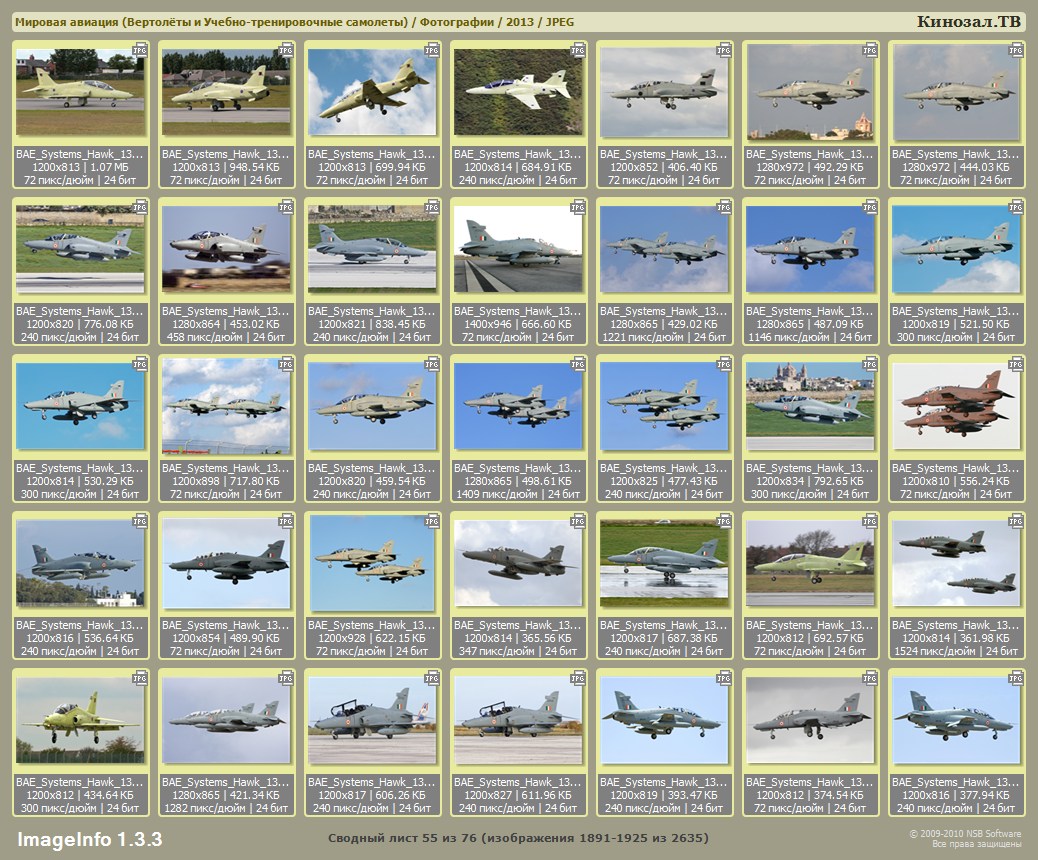The width and height of the screenshot is (1038, 860).
Task: Click the JPG badge on the 1400x946 image
Action: (578, 206)
